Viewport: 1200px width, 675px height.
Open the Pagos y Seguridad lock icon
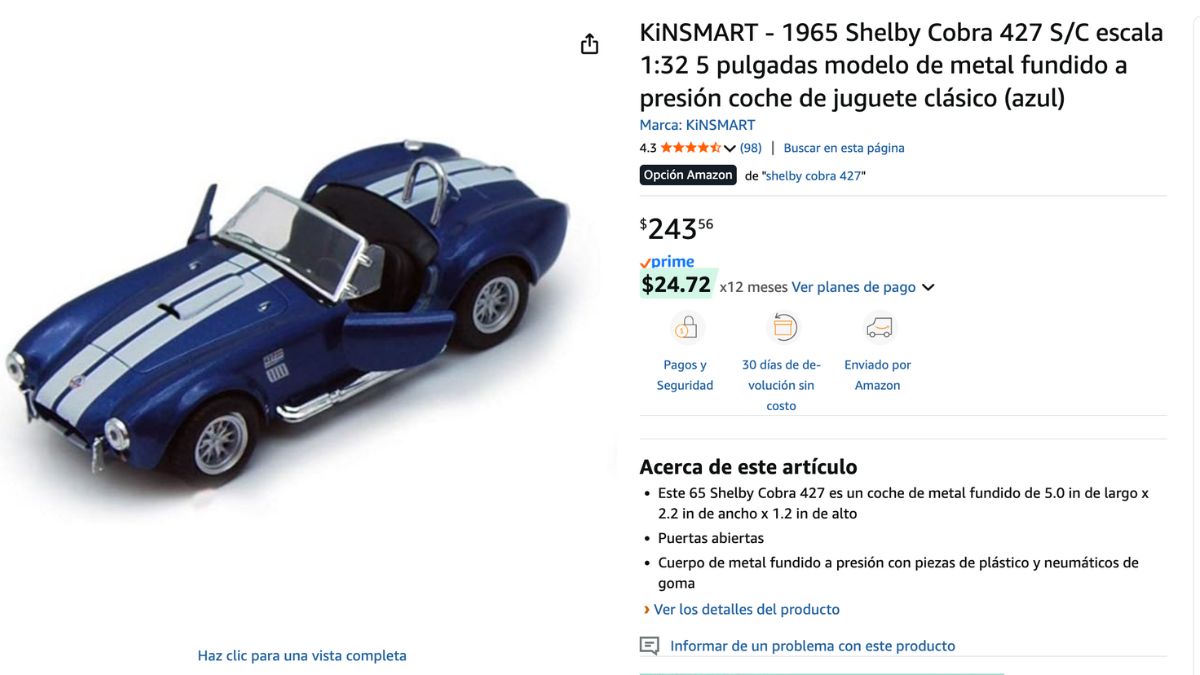click(x=686, y=327)
